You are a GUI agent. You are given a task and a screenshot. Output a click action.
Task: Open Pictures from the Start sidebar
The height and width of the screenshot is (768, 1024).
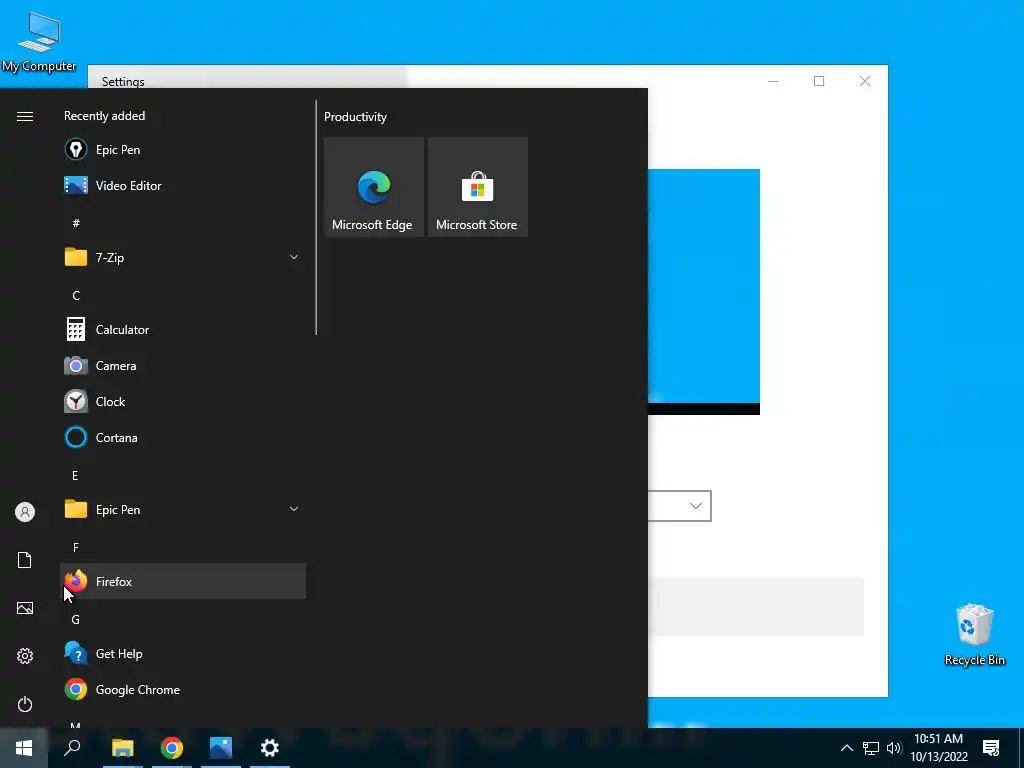25,608
